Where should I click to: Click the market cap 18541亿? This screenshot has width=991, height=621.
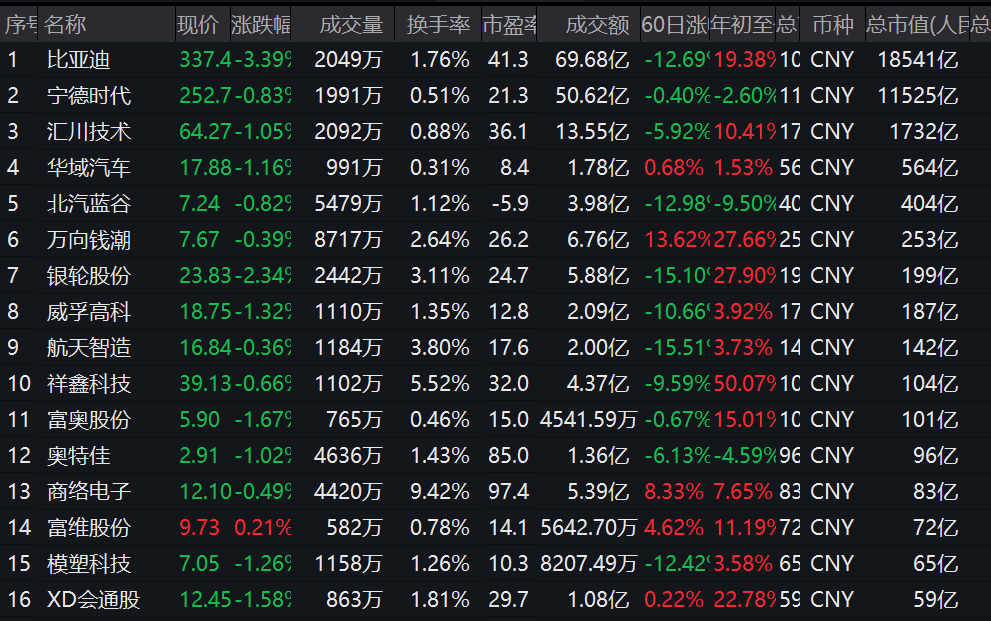(x=918, y=60)
